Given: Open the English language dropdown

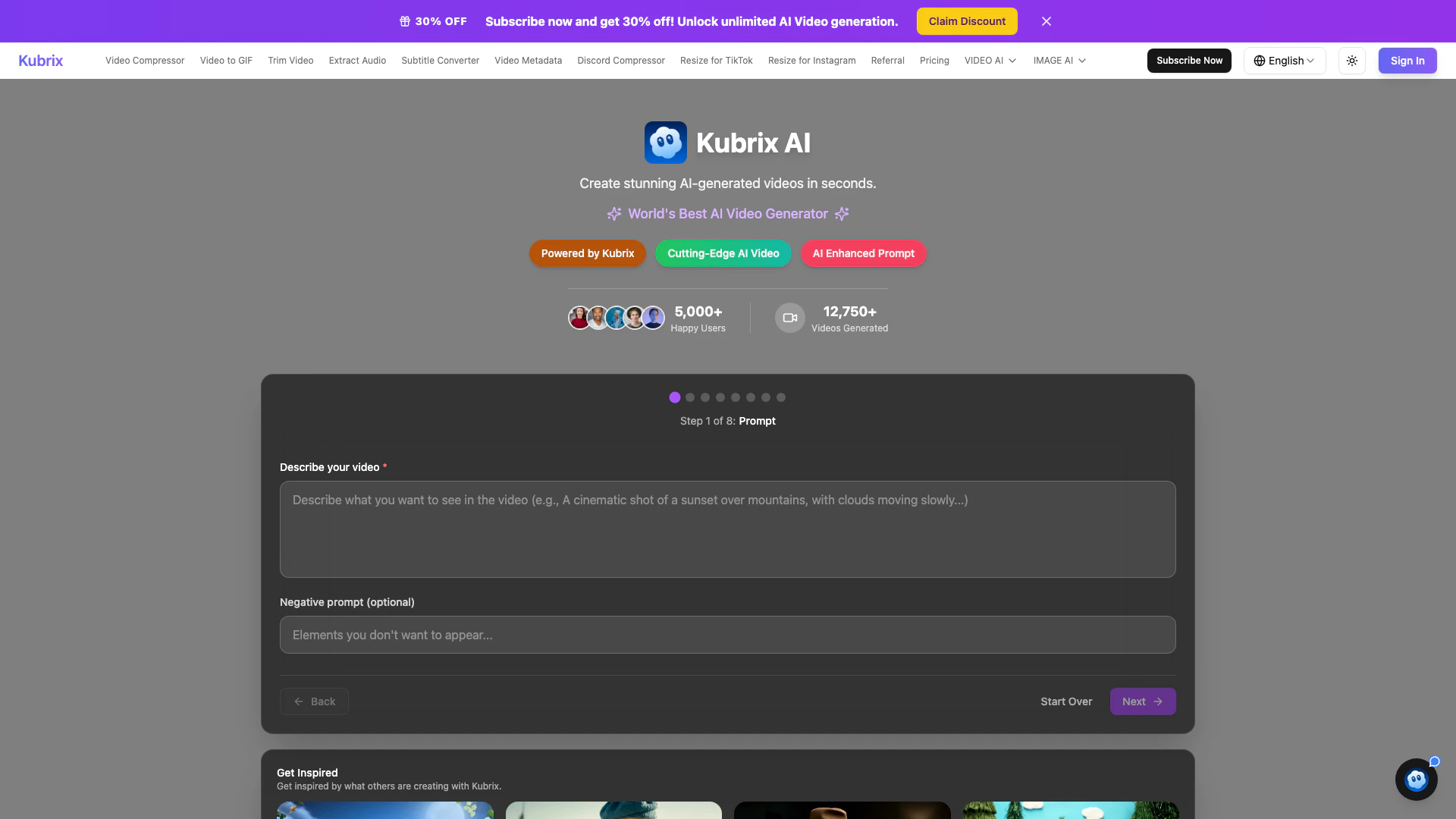Looking at the screenshot, I should [x=1284, y=61].
